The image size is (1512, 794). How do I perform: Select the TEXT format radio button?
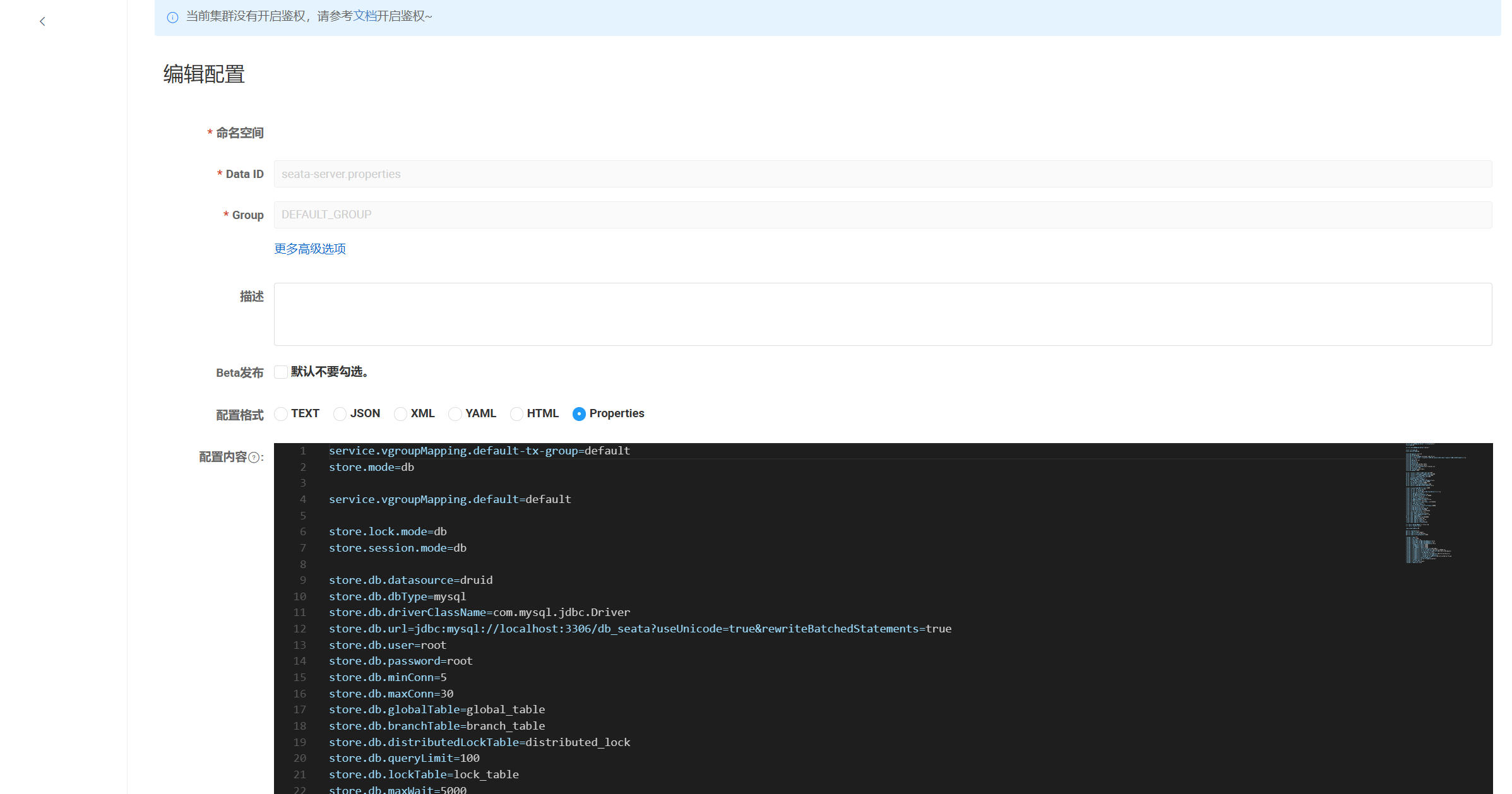[281, 414]
